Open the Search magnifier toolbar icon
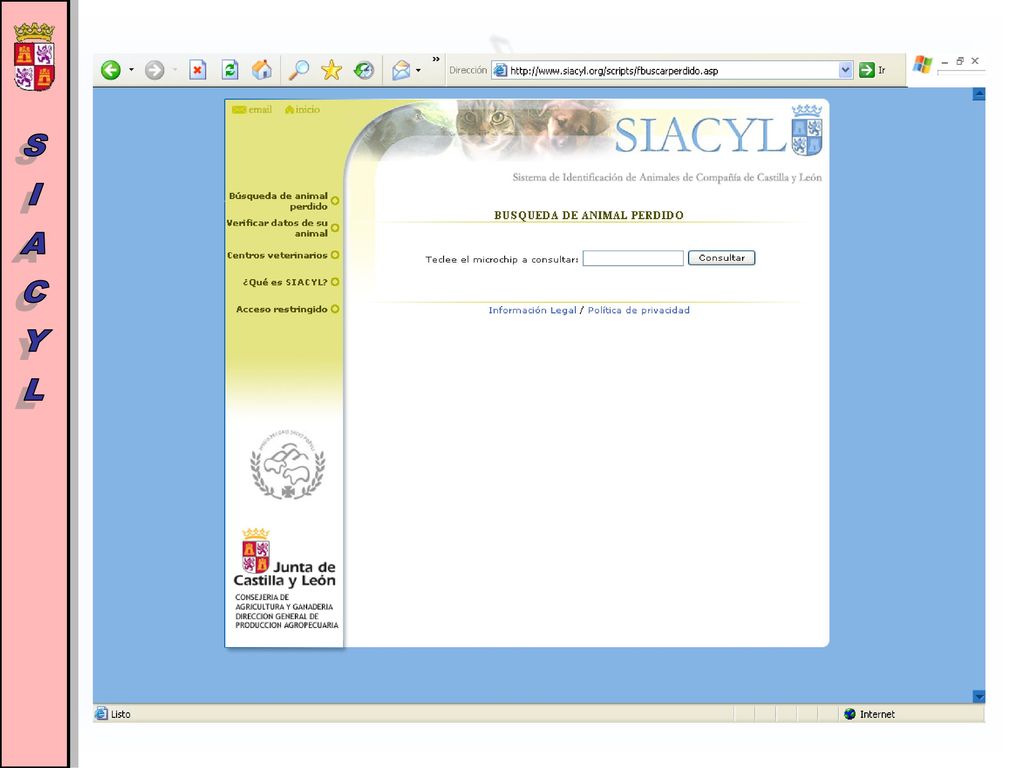The image size is (1024, 768). click(x=299, y=70)
